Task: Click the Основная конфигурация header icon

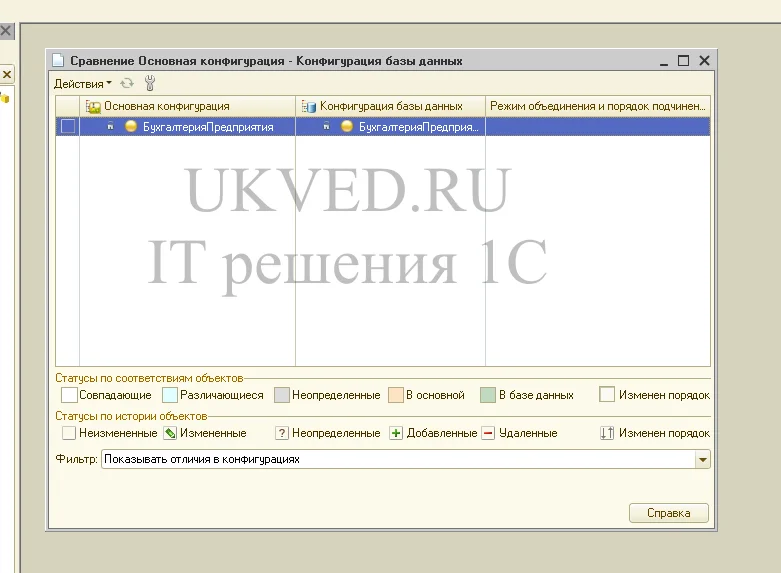Action: pos(93,107)
